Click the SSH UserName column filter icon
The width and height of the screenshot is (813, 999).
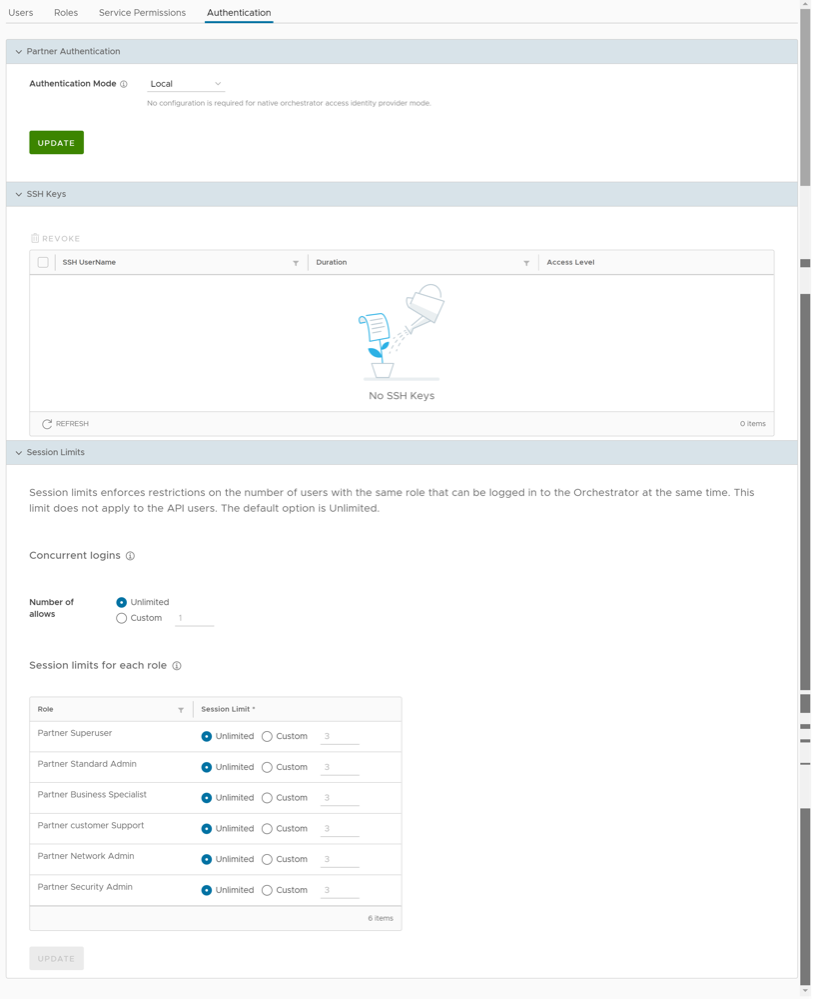[x=296, y=263]
